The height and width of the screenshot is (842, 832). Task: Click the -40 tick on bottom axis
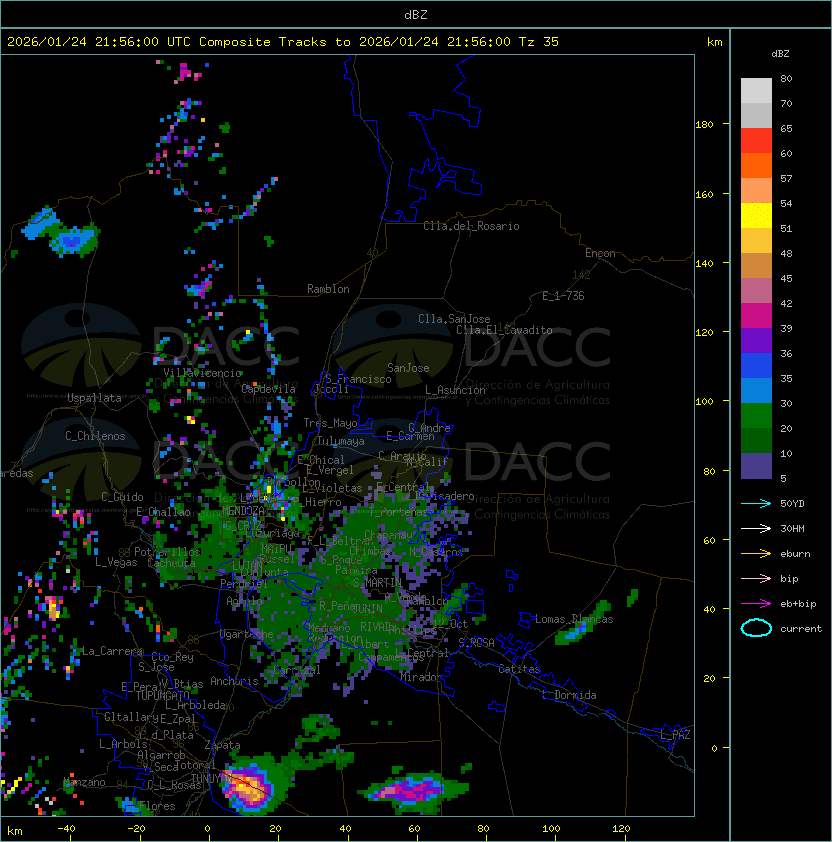point(66,829)
